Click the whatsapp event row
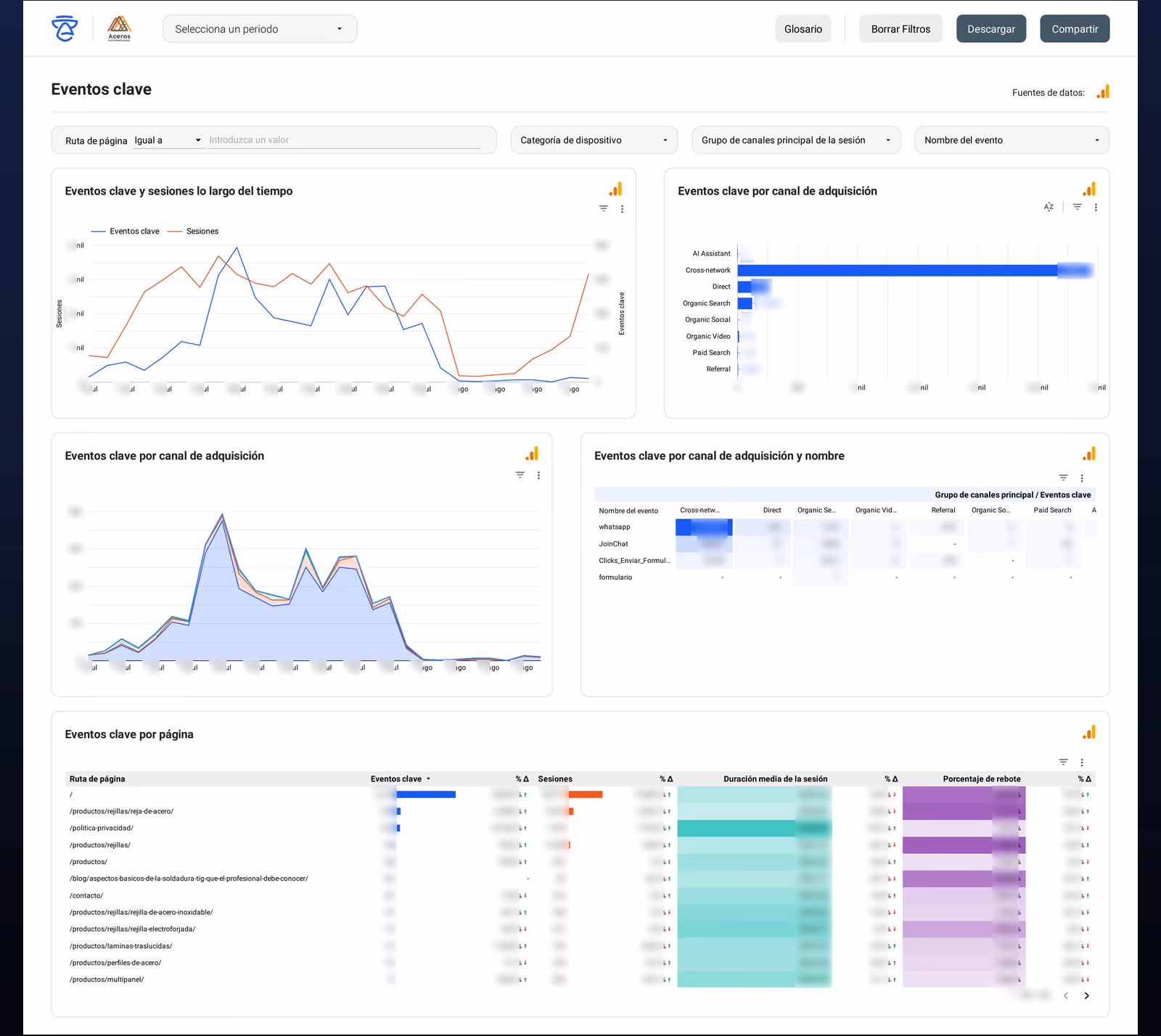This screenshot has height=1036, width=1161. click(845, 527)
